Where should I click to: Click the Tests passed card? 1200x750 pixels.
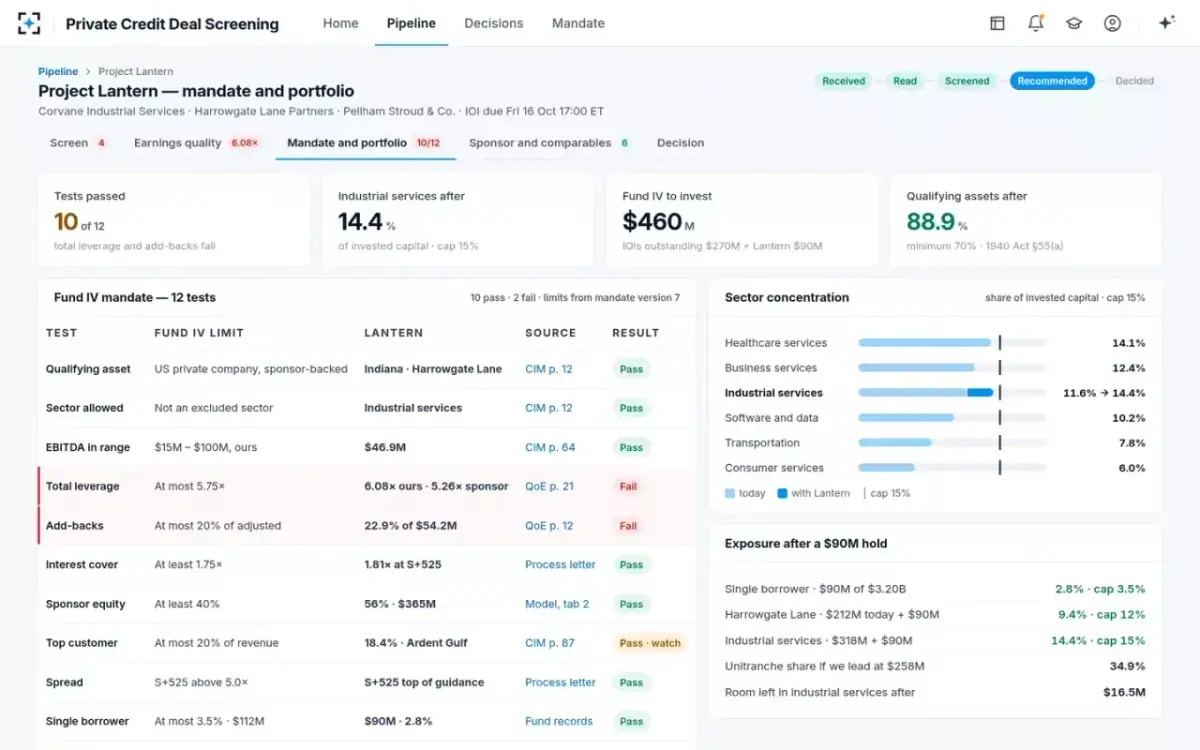tap(174, 221)
